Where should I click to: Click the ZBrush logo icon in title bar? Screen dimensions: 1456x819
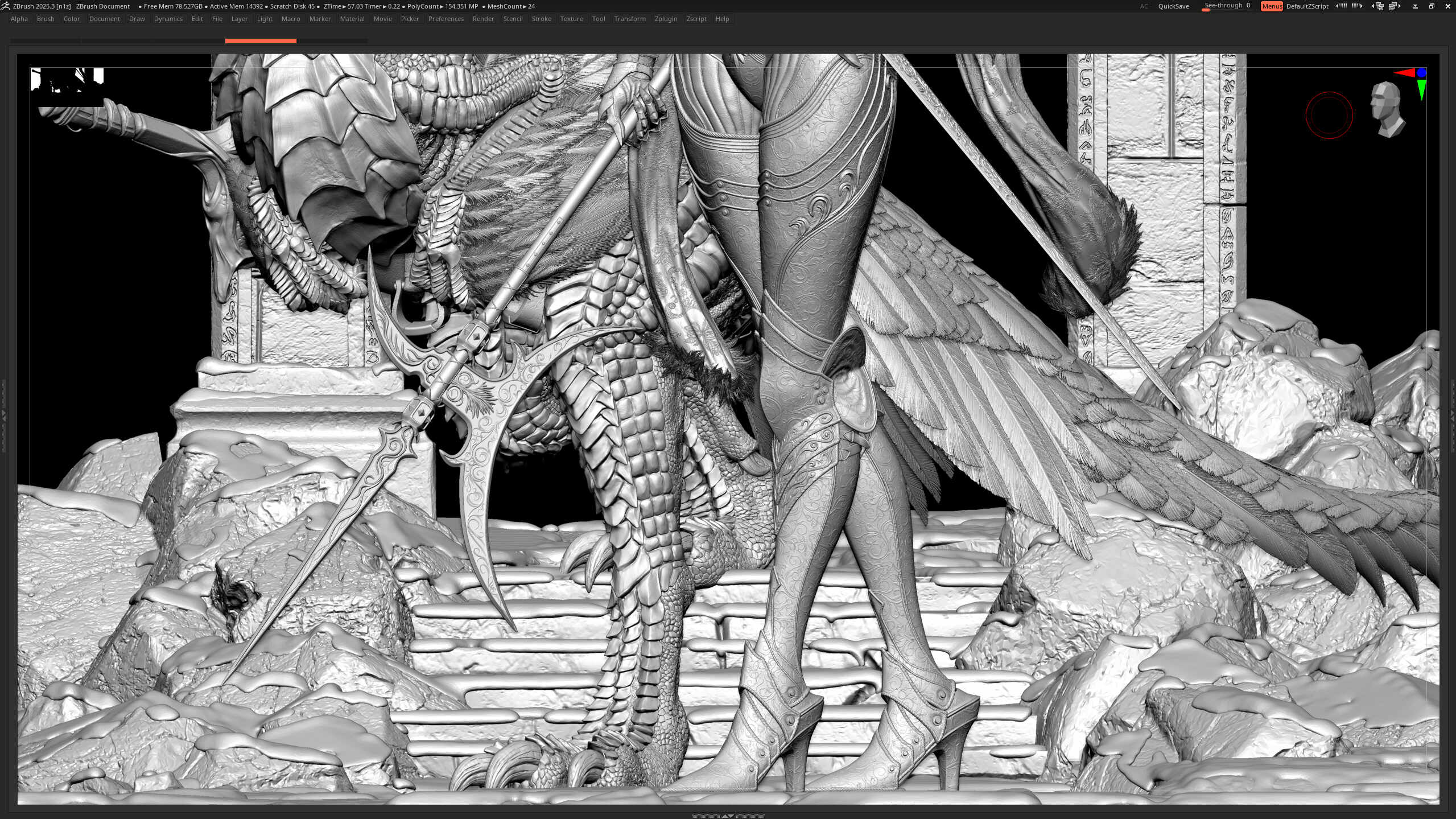pyautogui.click(x=5, y=6)
